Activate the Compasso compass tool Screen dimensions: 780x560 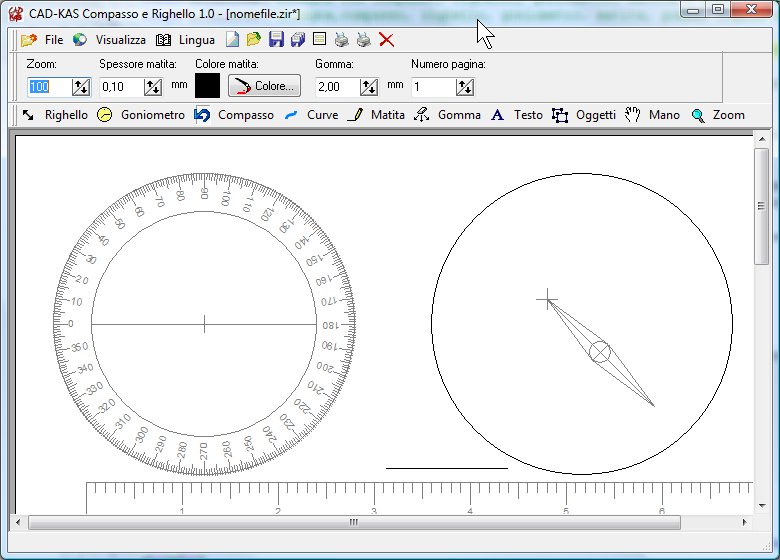(234, 115)
